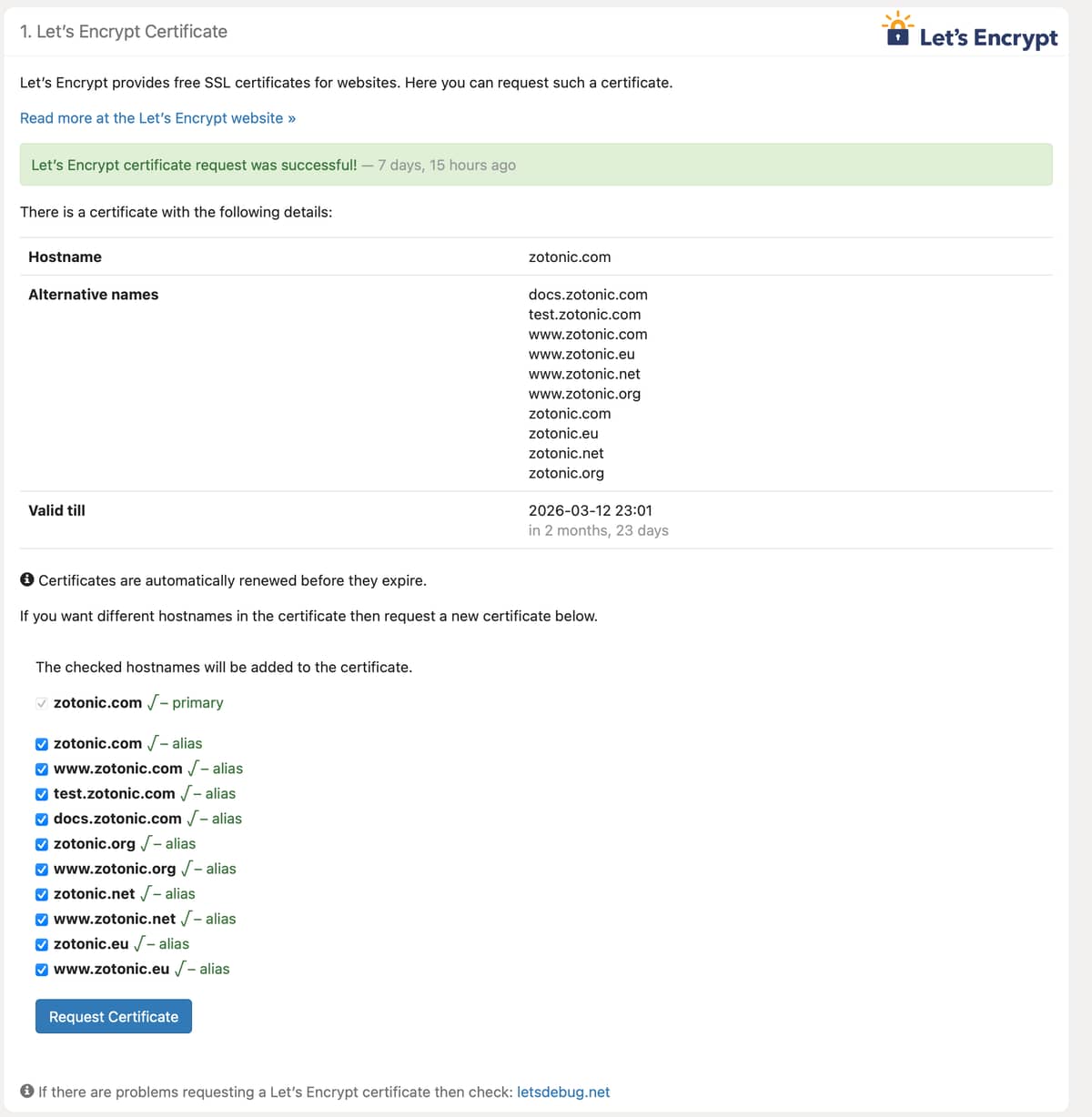Click the disabled primary zotonic.com checkbox
Viewport: 1092px width, 1117px height.
point(42,703)
